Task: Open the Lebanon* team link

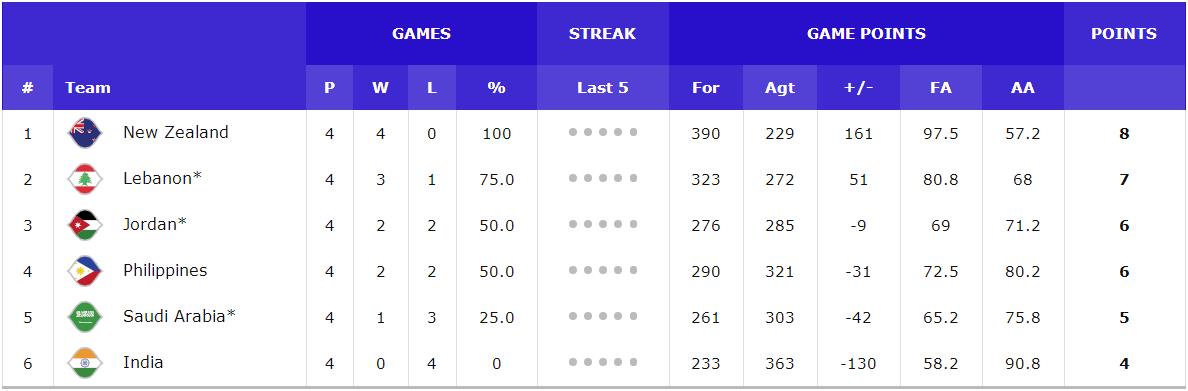Action: [x=163, y=179]
